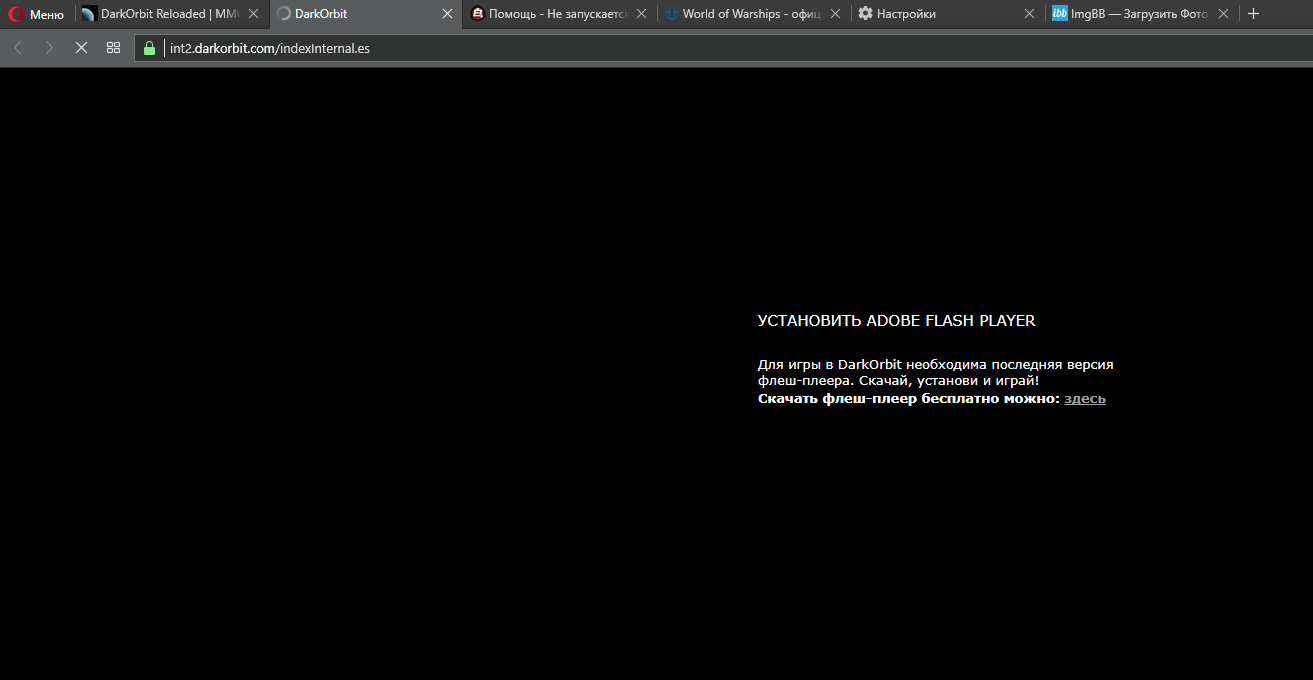Go back to previous page
The height and width of the screenshot is (680, 1313).
[x=18, y=48]
